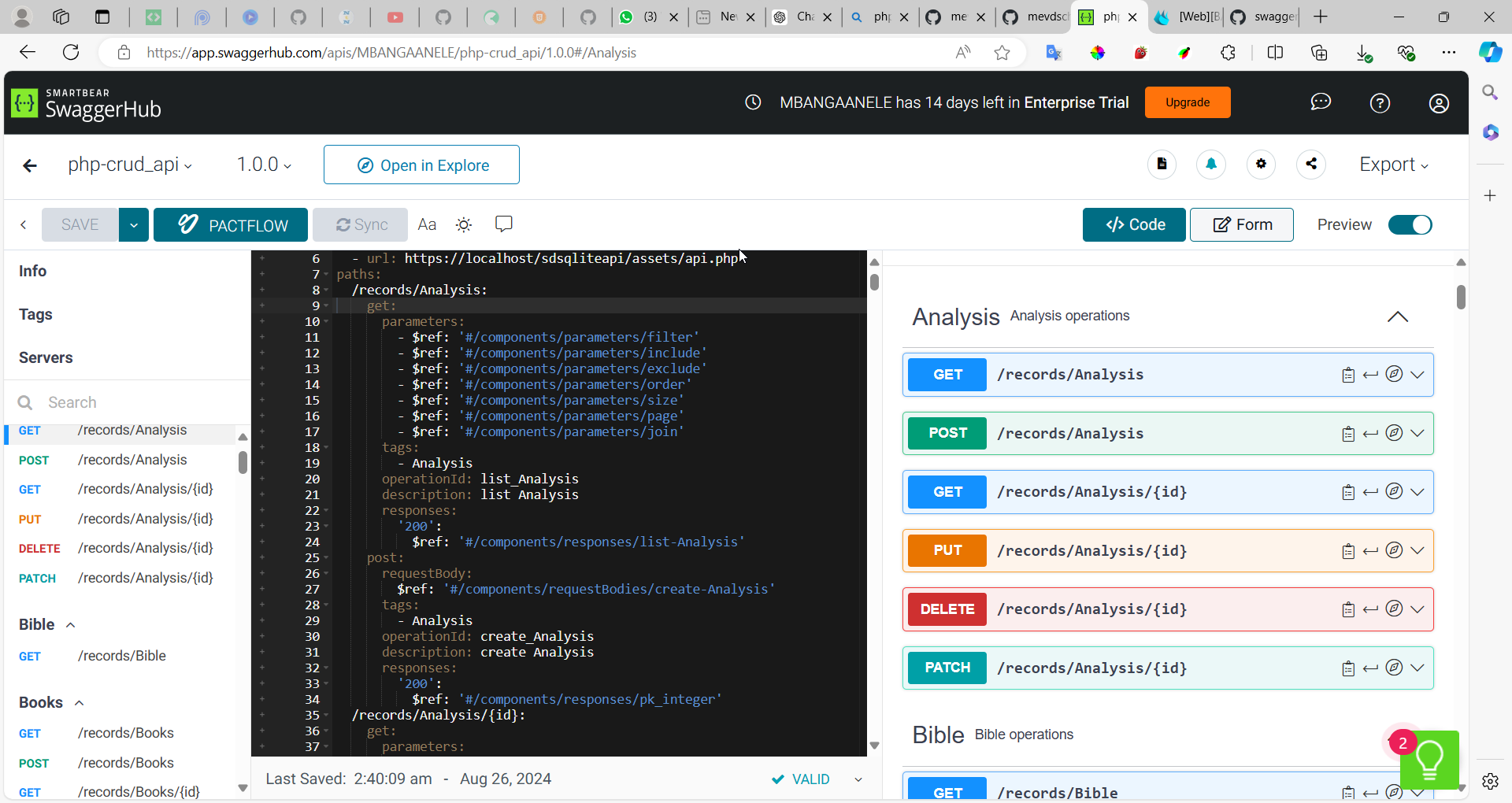Open DELETE /records/Analysis/{id} in sidebar
The width and height of the screenshot is (1512, 803).
point(118,548)
